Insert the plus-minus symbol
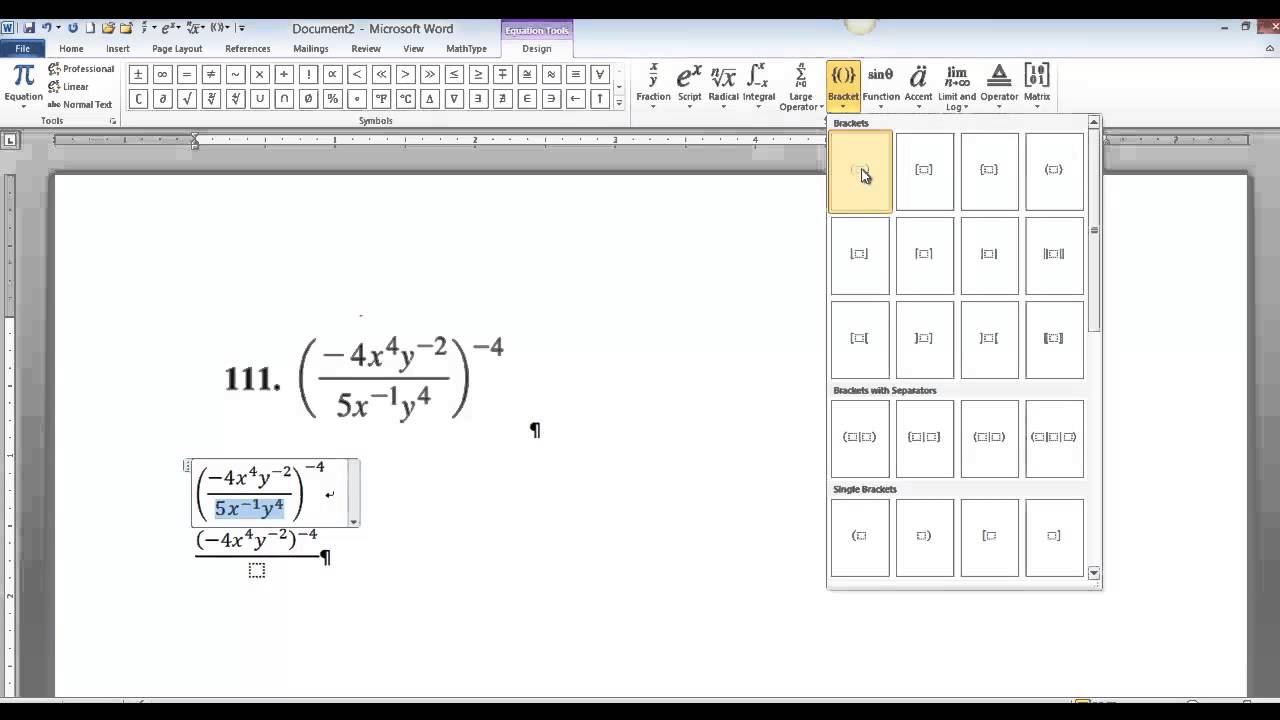 (137, 74)
